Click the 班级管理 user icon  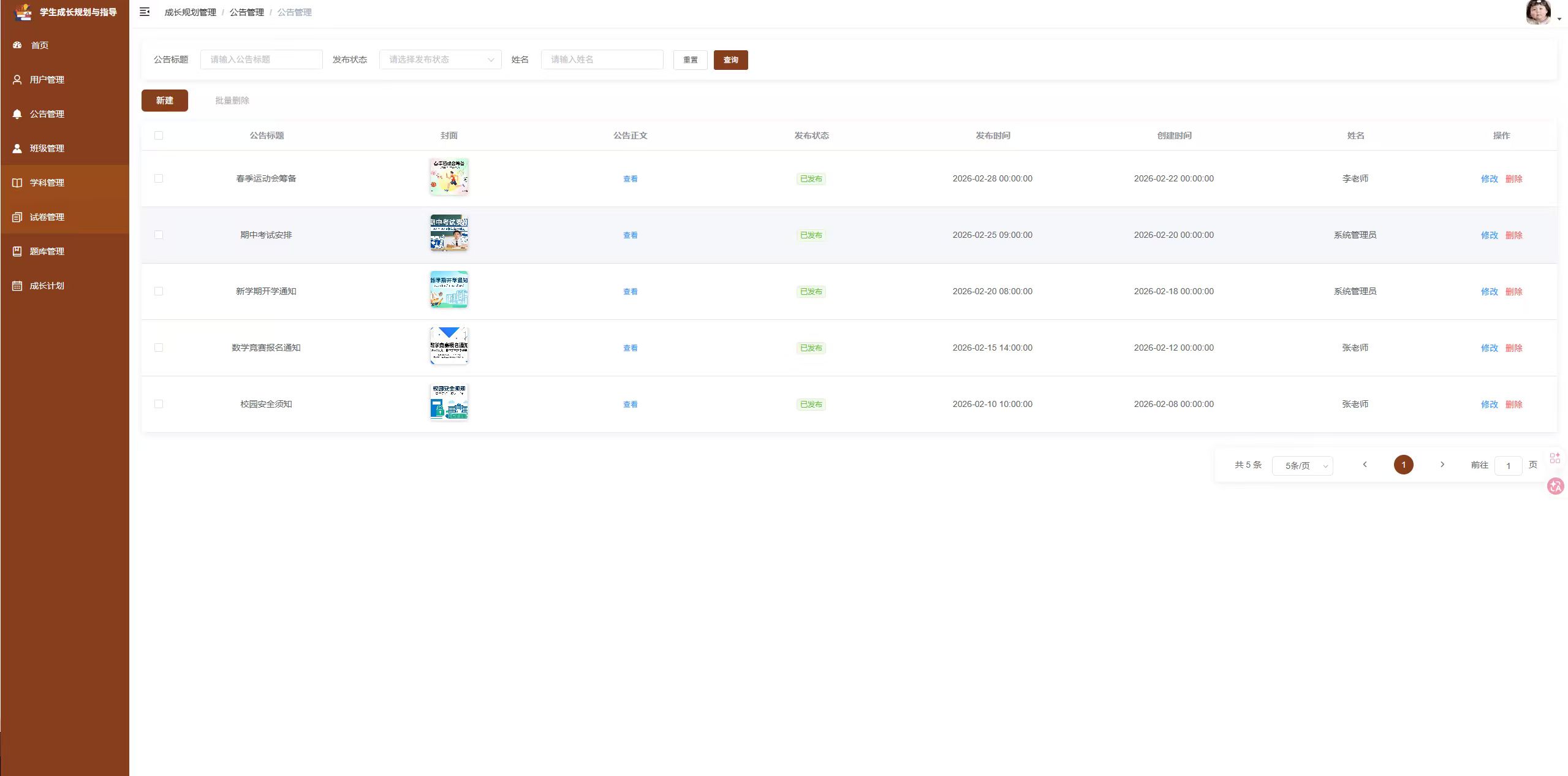click(x=17, y=148)
